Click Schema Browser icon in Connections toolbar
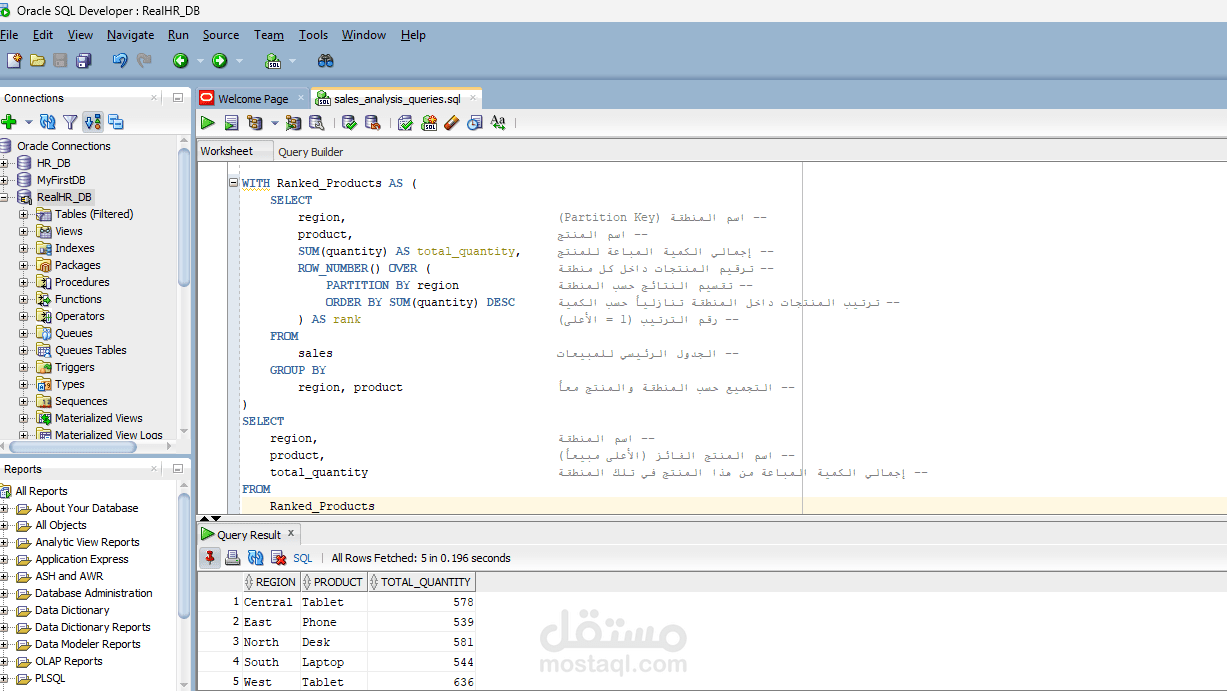 click(116, 122)
